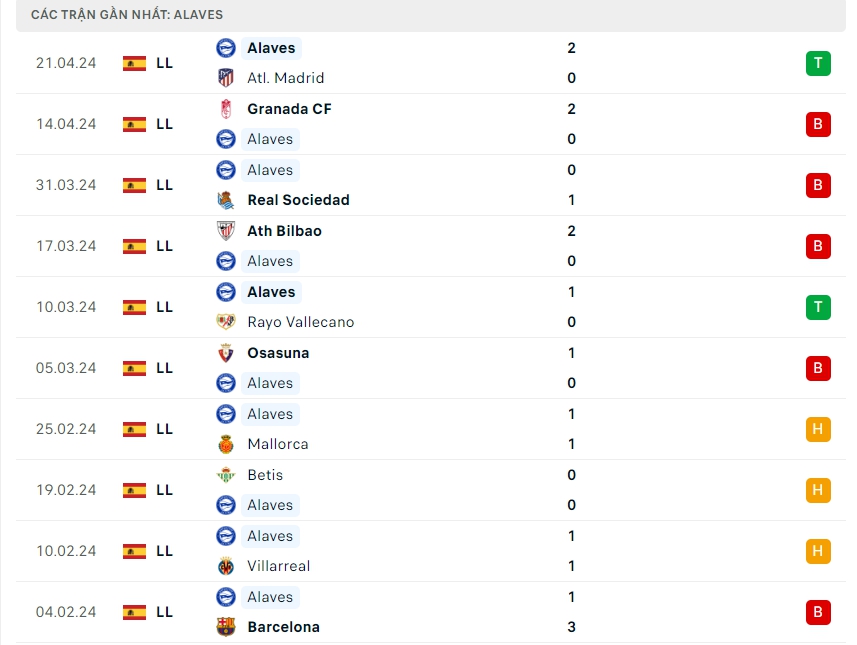
Task: Click the Mallorca club crest
Action: [x=225, y=444]
